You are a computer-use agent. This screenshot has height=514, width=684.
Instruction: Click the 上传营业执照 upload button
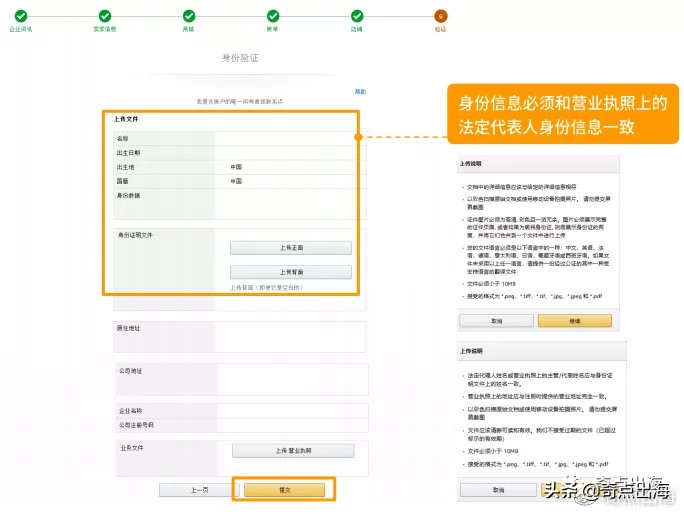pos(293,451)
